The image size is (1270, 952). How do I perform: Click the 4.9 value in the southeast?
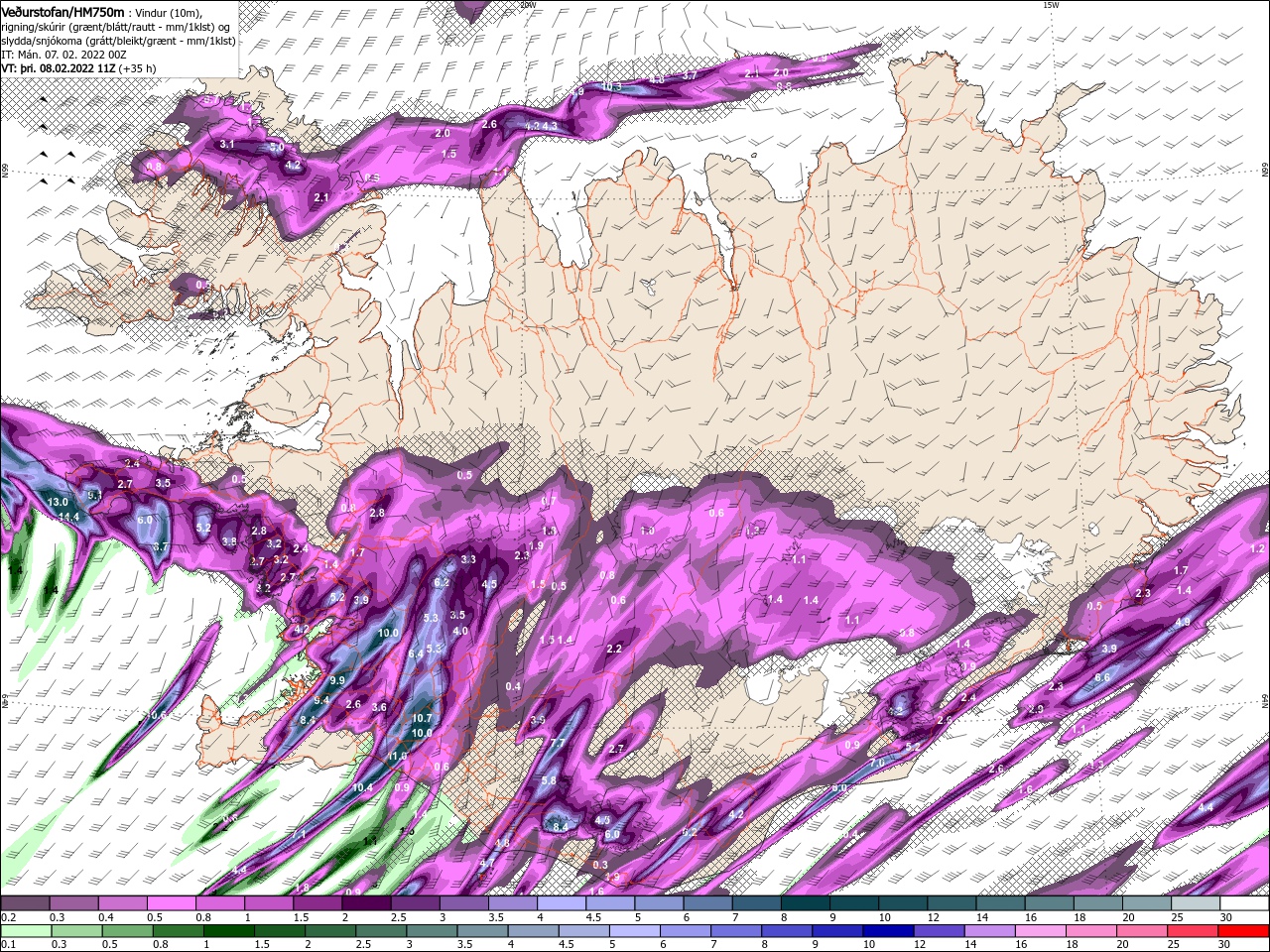click(x=1183, y=622)
